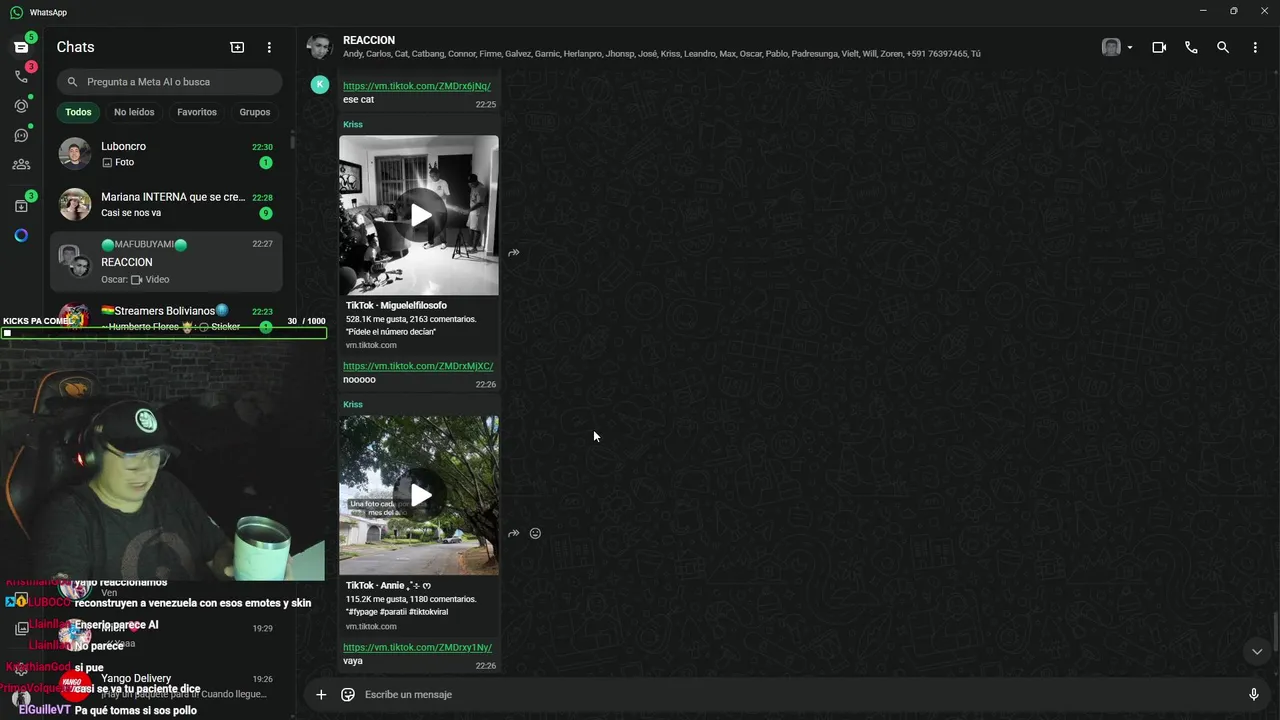Screen dimensions: 1280x720
Task: Open the Calls section in the sidebar
Action: click(x=21, y=76)
